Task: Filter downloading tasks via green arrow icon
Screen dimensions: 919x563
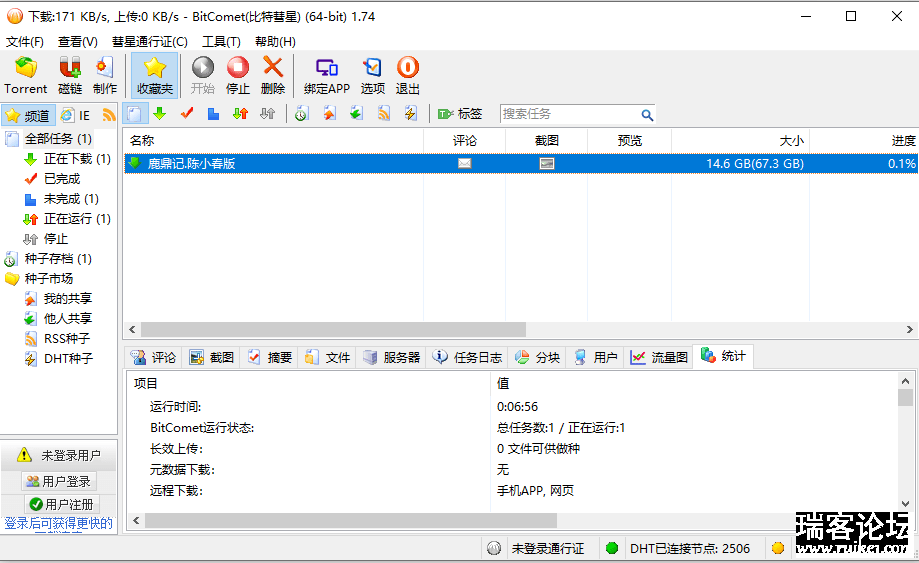Action: coord(159,114)
